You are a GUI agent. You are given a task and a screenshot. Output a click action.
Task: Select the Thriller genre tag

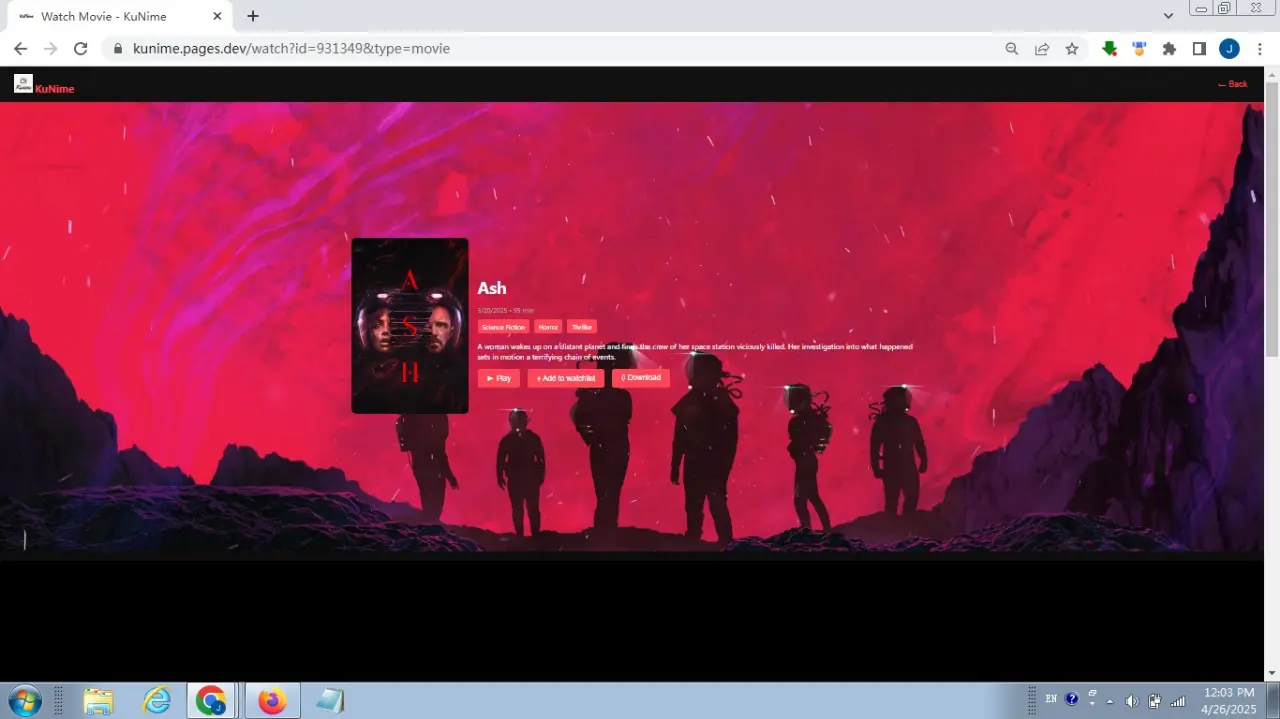tap(582, 327)
